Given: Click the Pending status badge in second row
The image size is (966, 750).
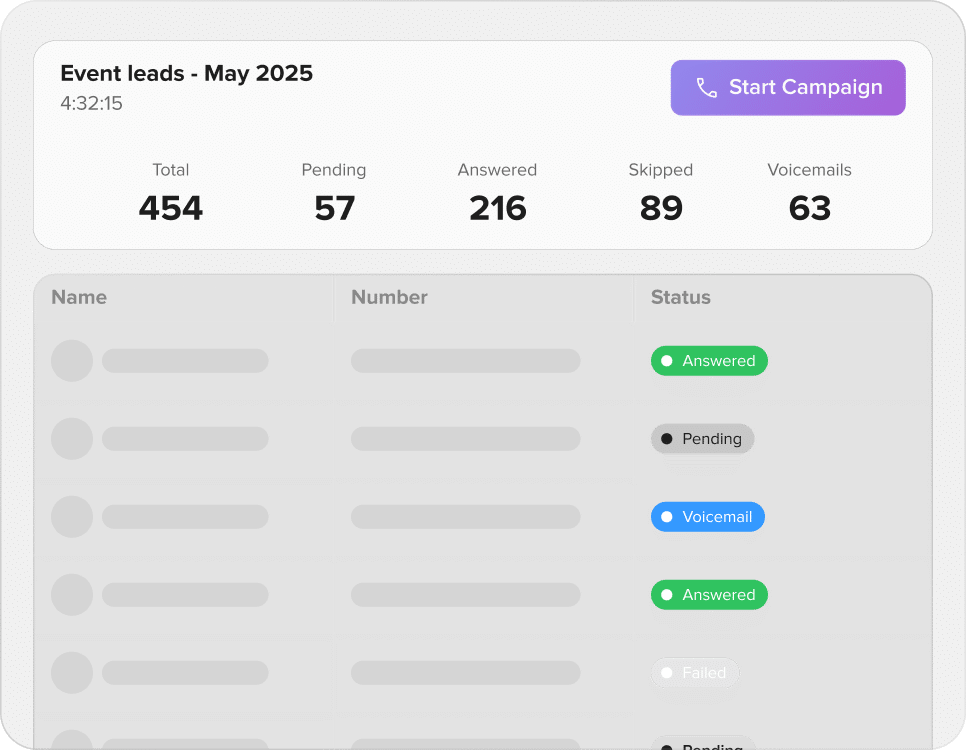Looking at the screenshot, I should tap(702, 439).
